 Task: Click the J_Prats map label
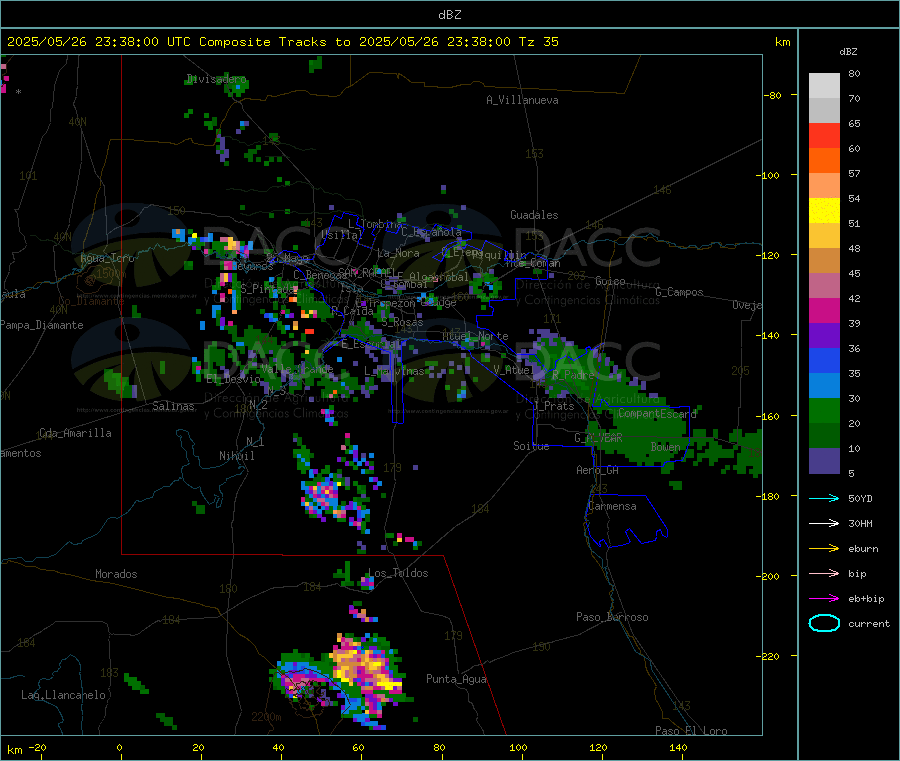pyautogui.click(x=553, y=406)
